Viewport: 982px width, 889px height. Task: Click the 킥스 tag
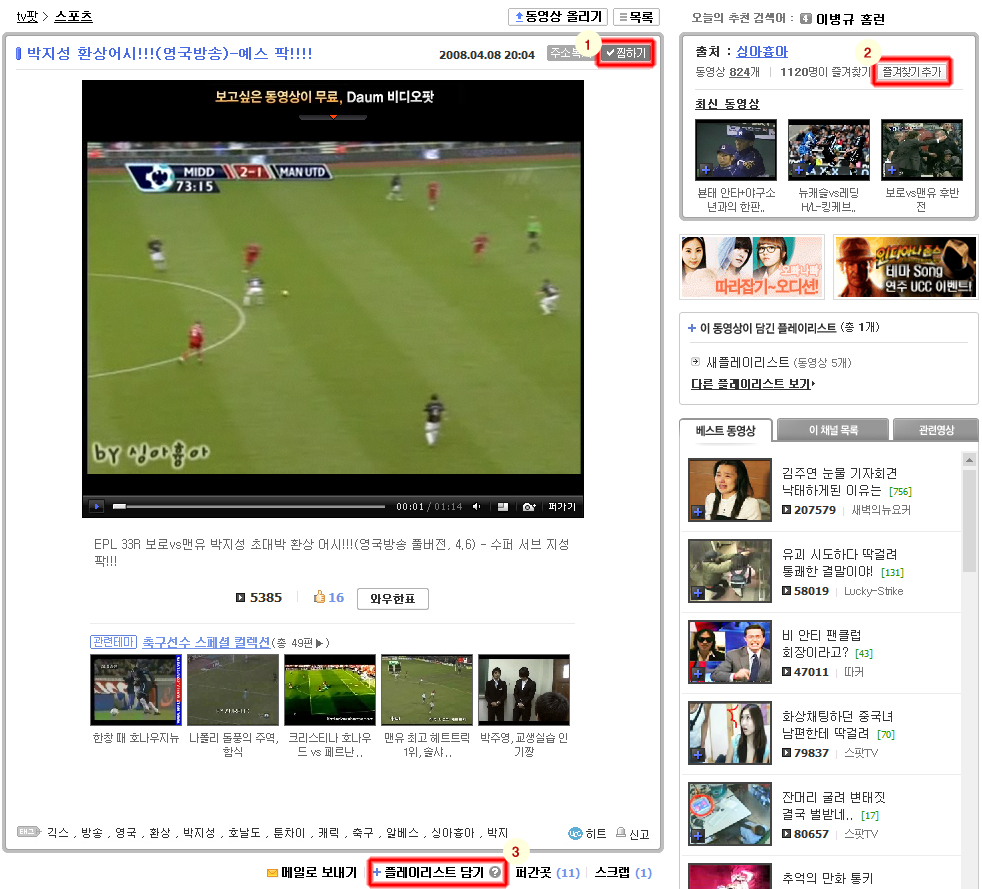(x=58, y=833)
